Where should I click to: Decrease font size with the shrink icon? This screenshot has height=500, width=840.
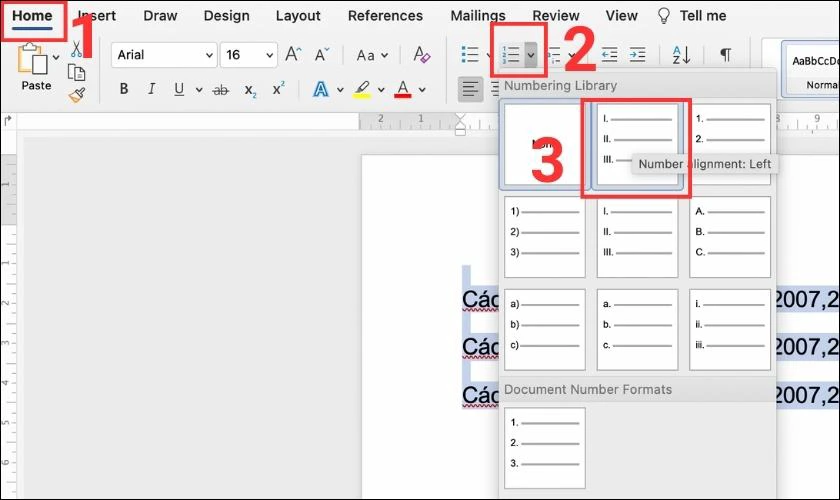pos(321,55)
